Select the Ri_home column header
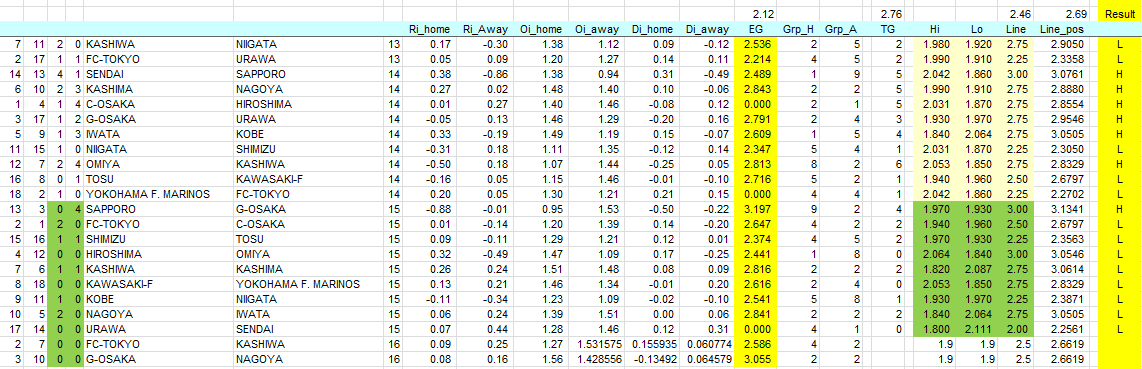This screenshot has width=1142, height=369. pyautogui.click(x=430, y=29)
